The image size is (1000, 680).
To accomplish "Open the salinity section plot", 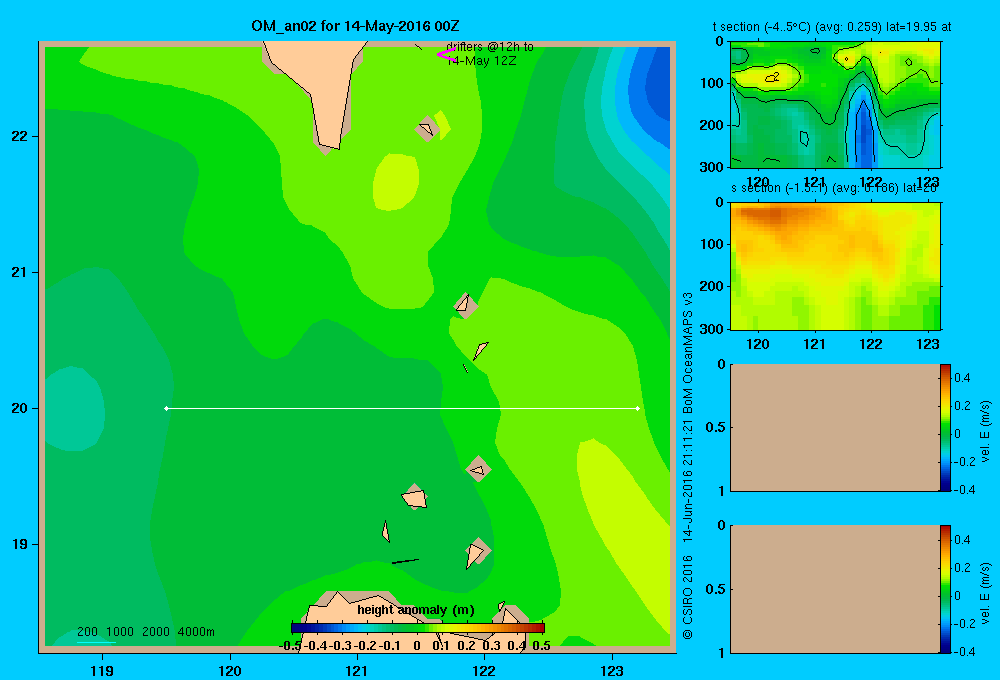I will point(835,265).
